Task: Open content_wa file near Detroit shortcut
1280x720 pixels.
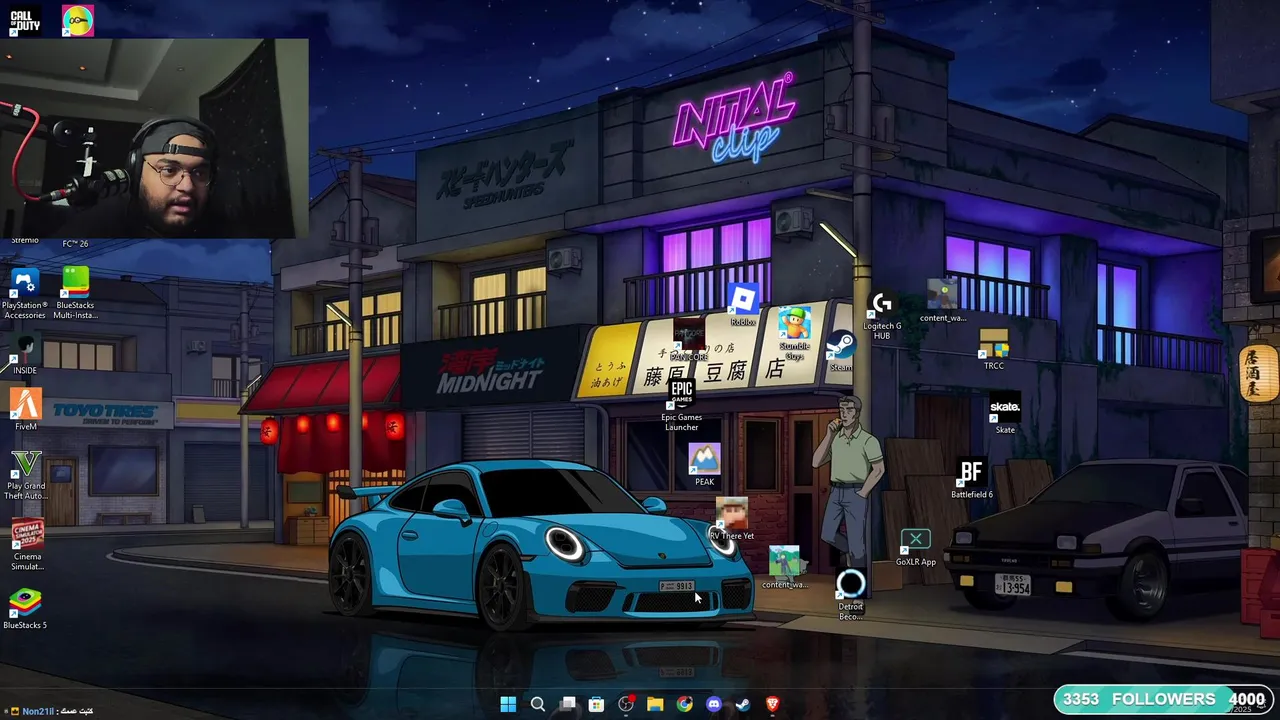Action: (x=785, y=567)
